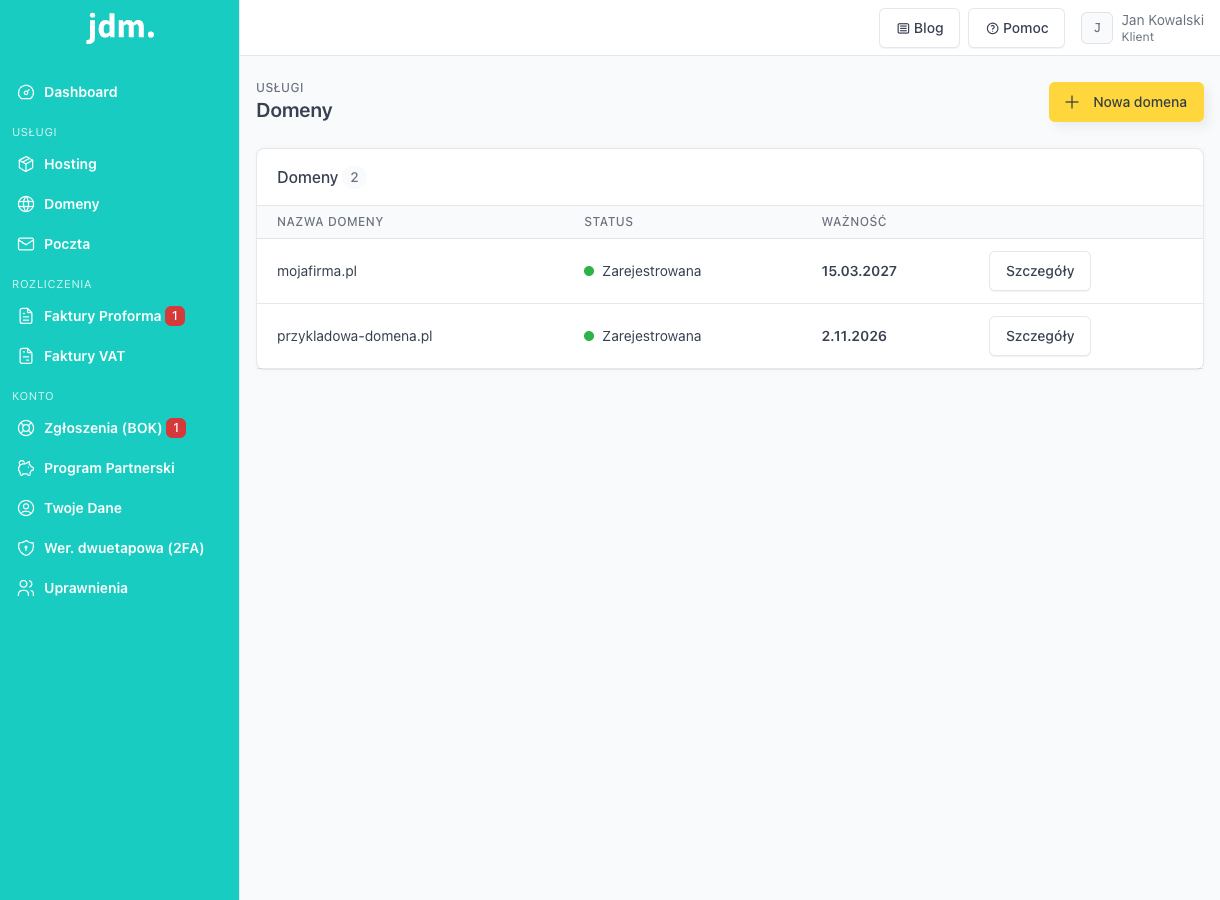Open the Pomoc help button
This screenshot has width=1220, height=900.
(x=1016, y=28)
